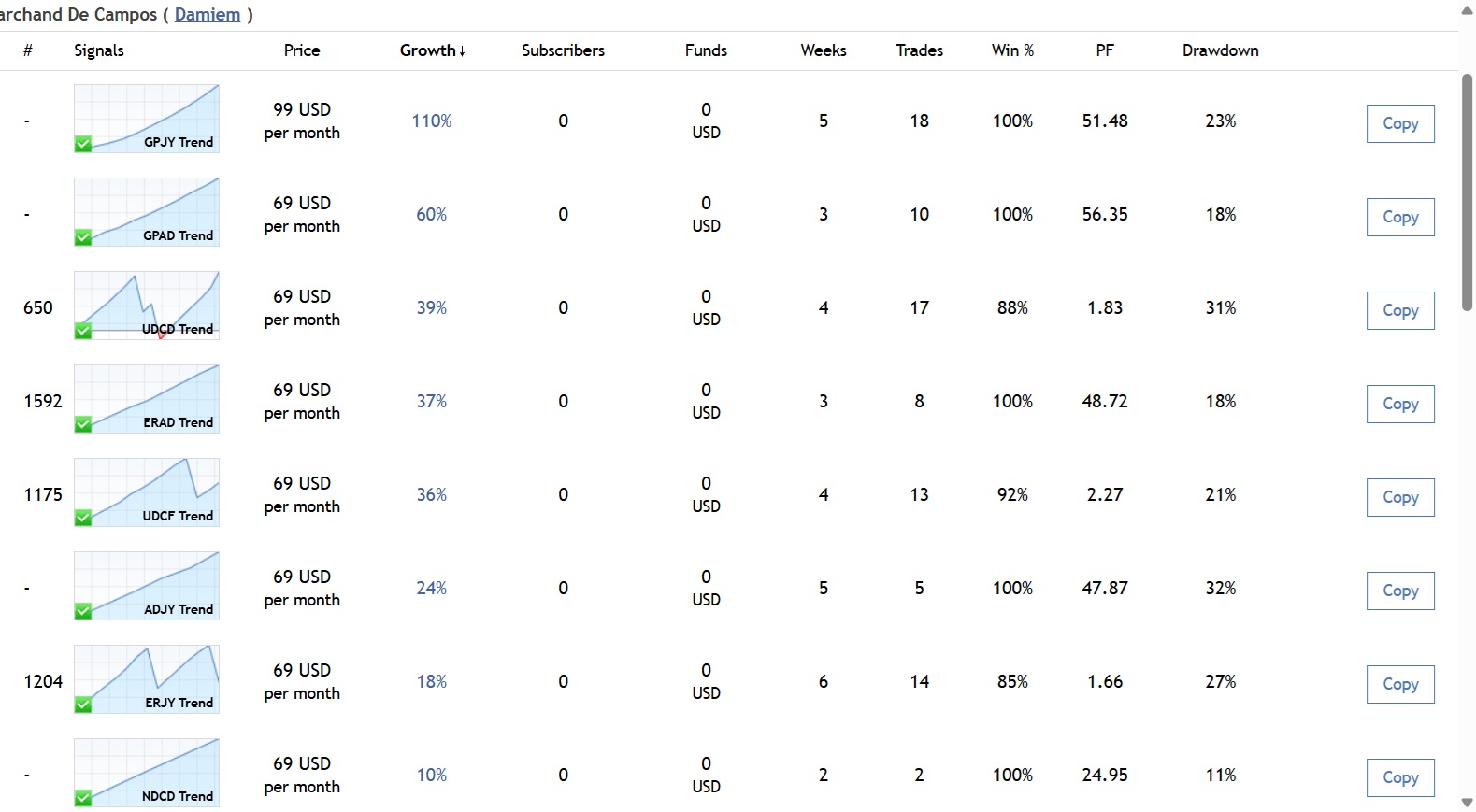Click the green verified checkmark on ERAD Trend
The height and width of the screenshot is (812, 1476).
(x=83, y=424)
